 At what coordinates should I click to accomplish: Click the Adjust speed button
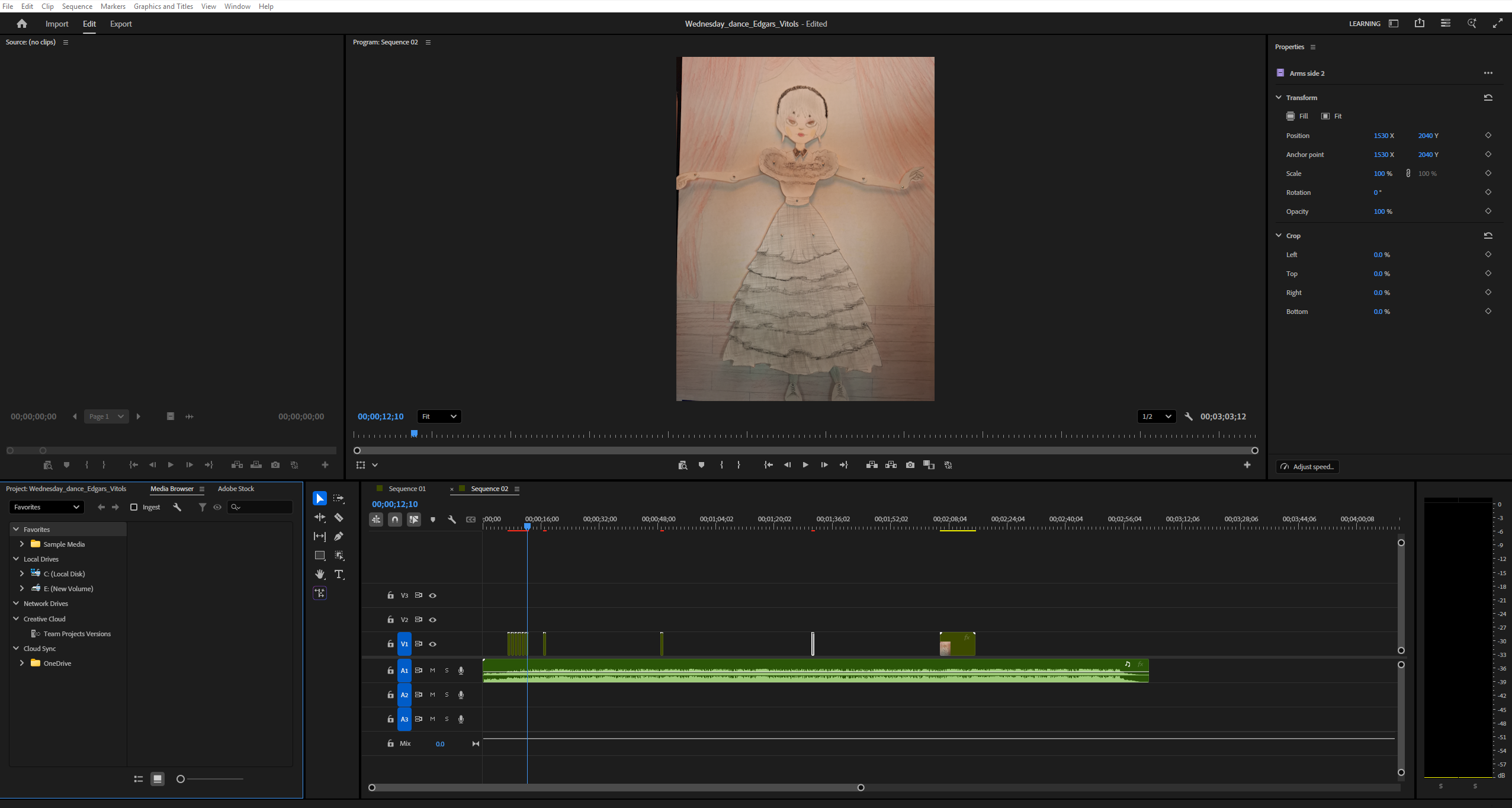(x=1308, y=467)
